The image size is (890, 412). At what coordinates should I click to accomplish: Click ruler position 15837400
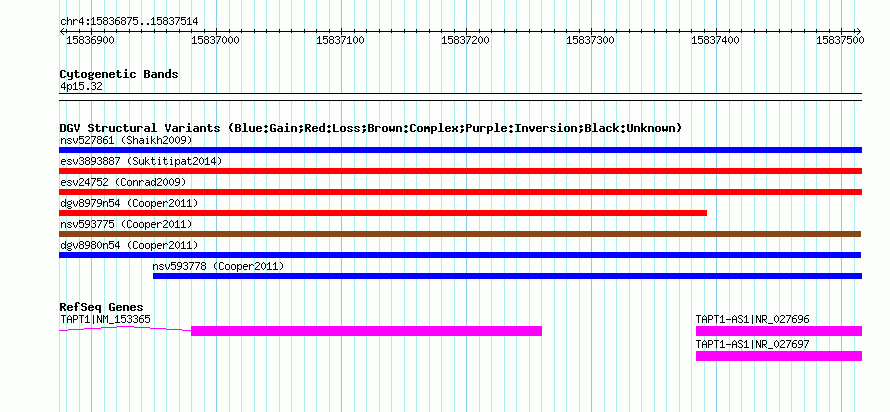[x=715, y=40]
